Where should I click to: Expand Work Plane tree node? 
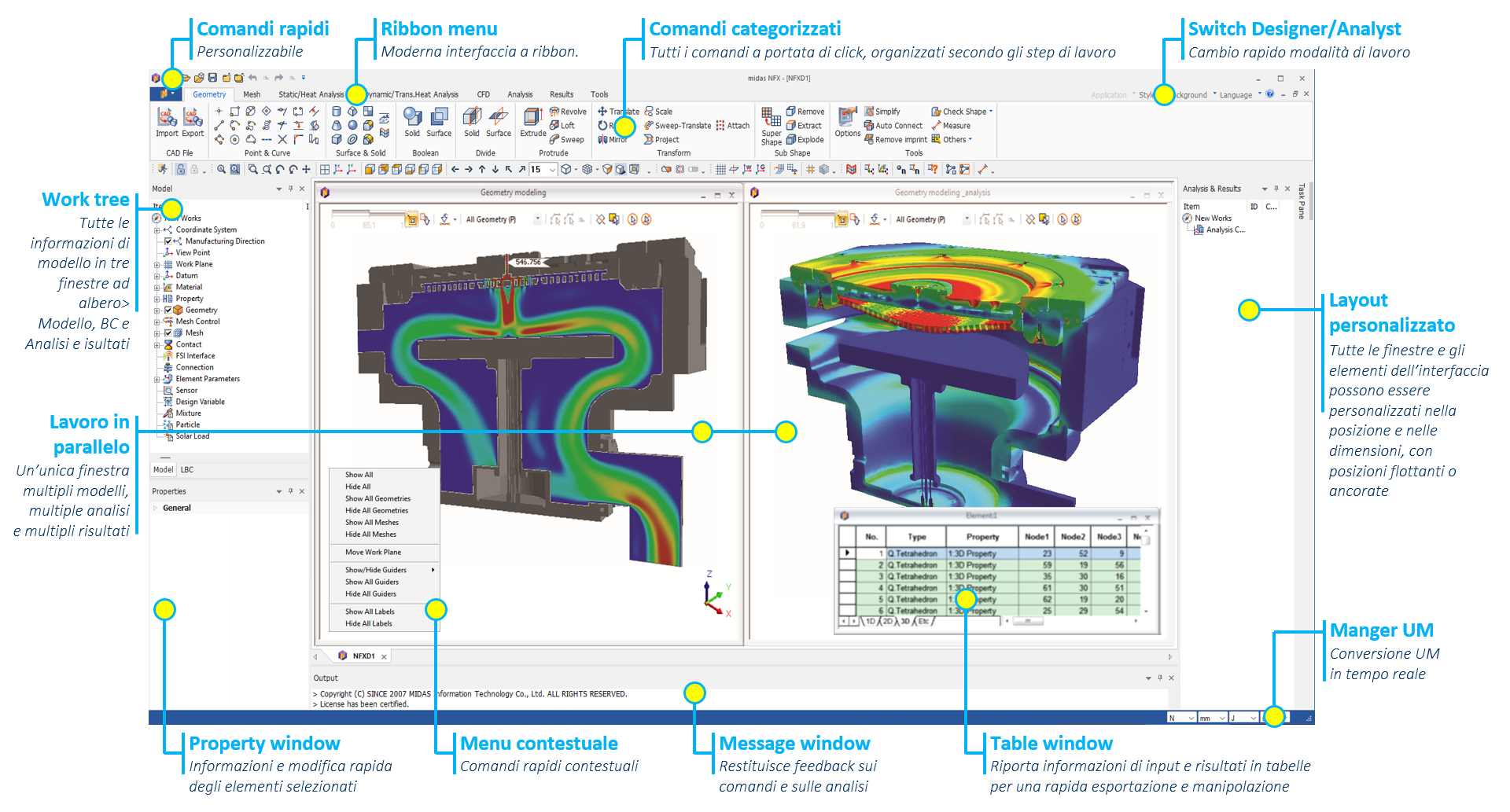pos(157,265)
